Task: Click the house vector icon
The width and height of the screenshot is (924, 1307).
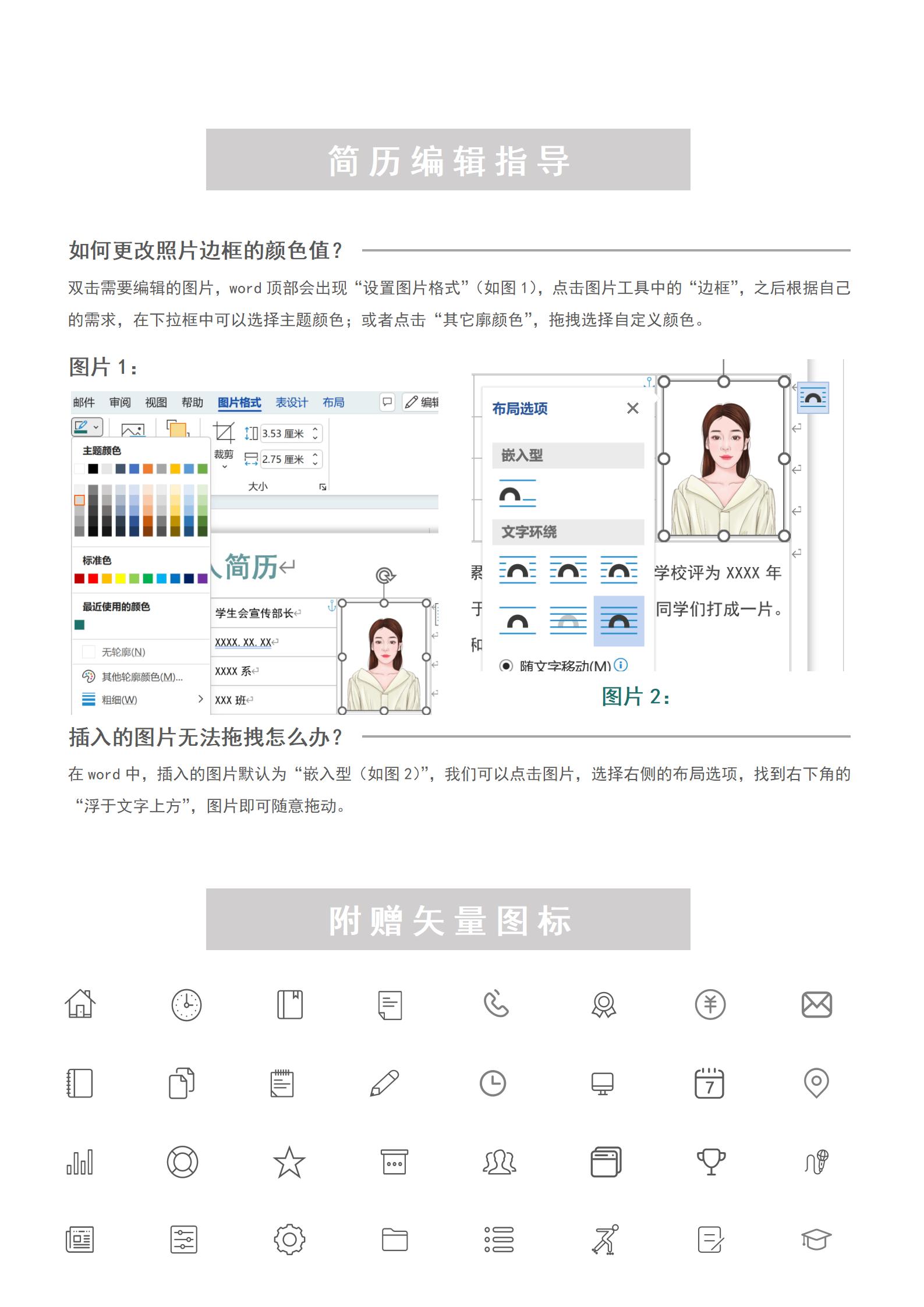Action: (80, 1004)
